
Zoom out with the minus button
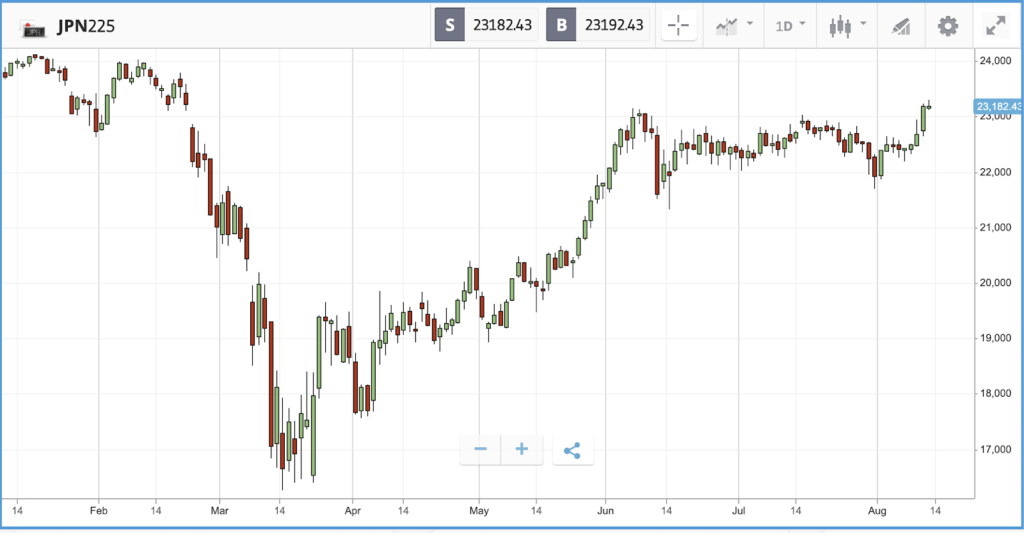pyautogui.click(x=481, y=449)
